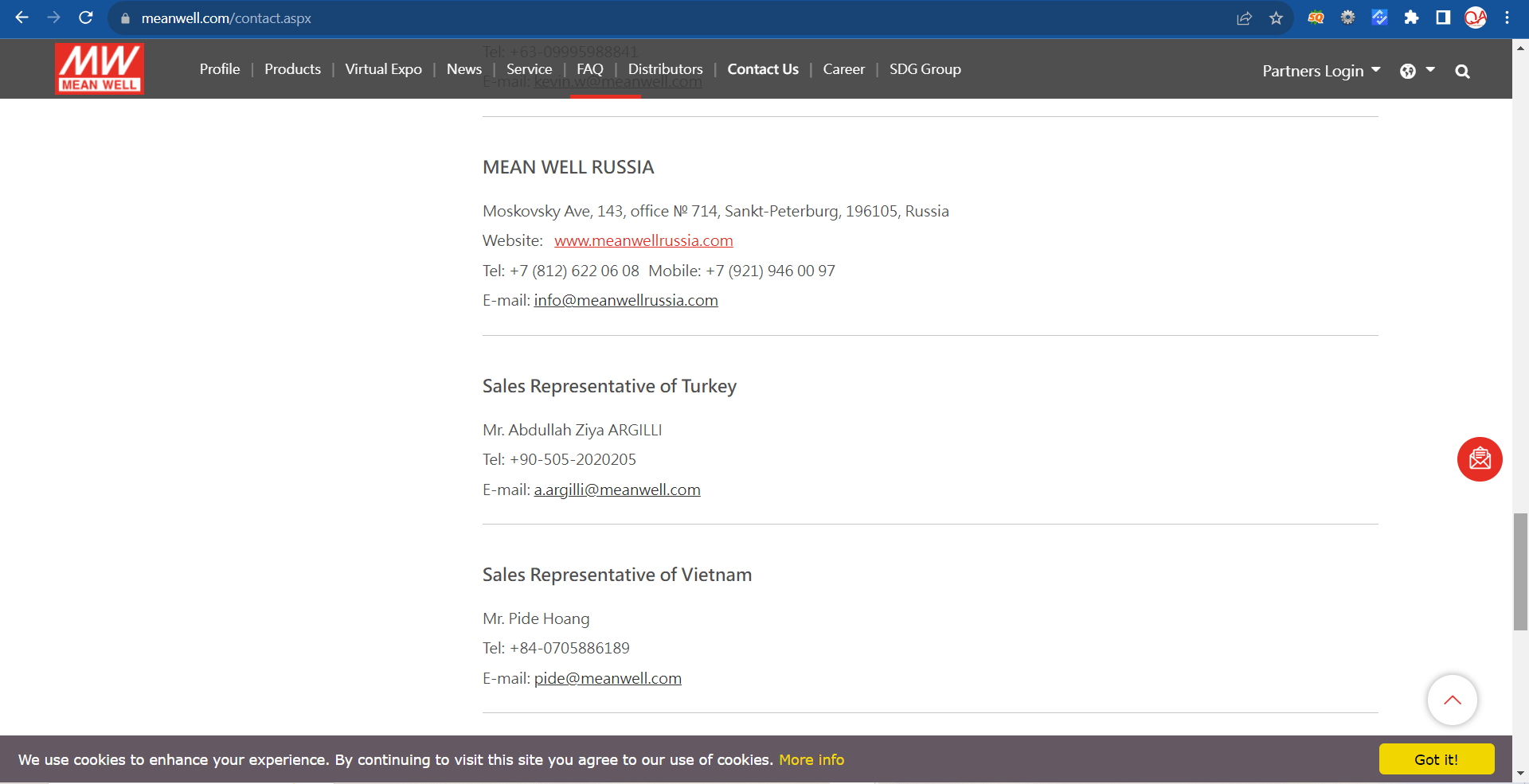The width and height of the screenshot is (1529, 784).
Task: Click the back-to-top arrow button
Action: [1452, 700]
